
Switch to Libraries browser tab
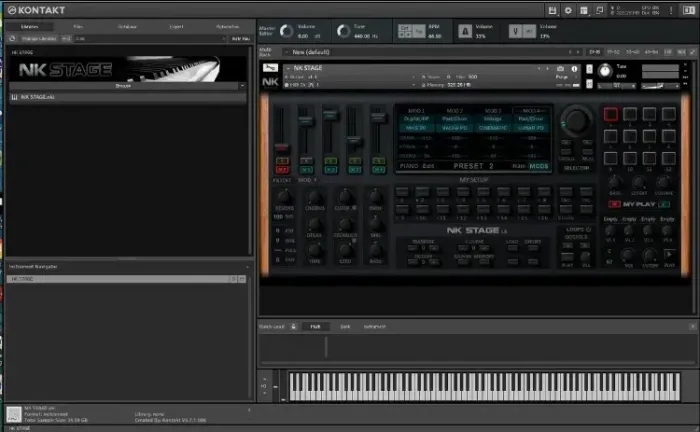pyautogui.click(x=29, y=26)
